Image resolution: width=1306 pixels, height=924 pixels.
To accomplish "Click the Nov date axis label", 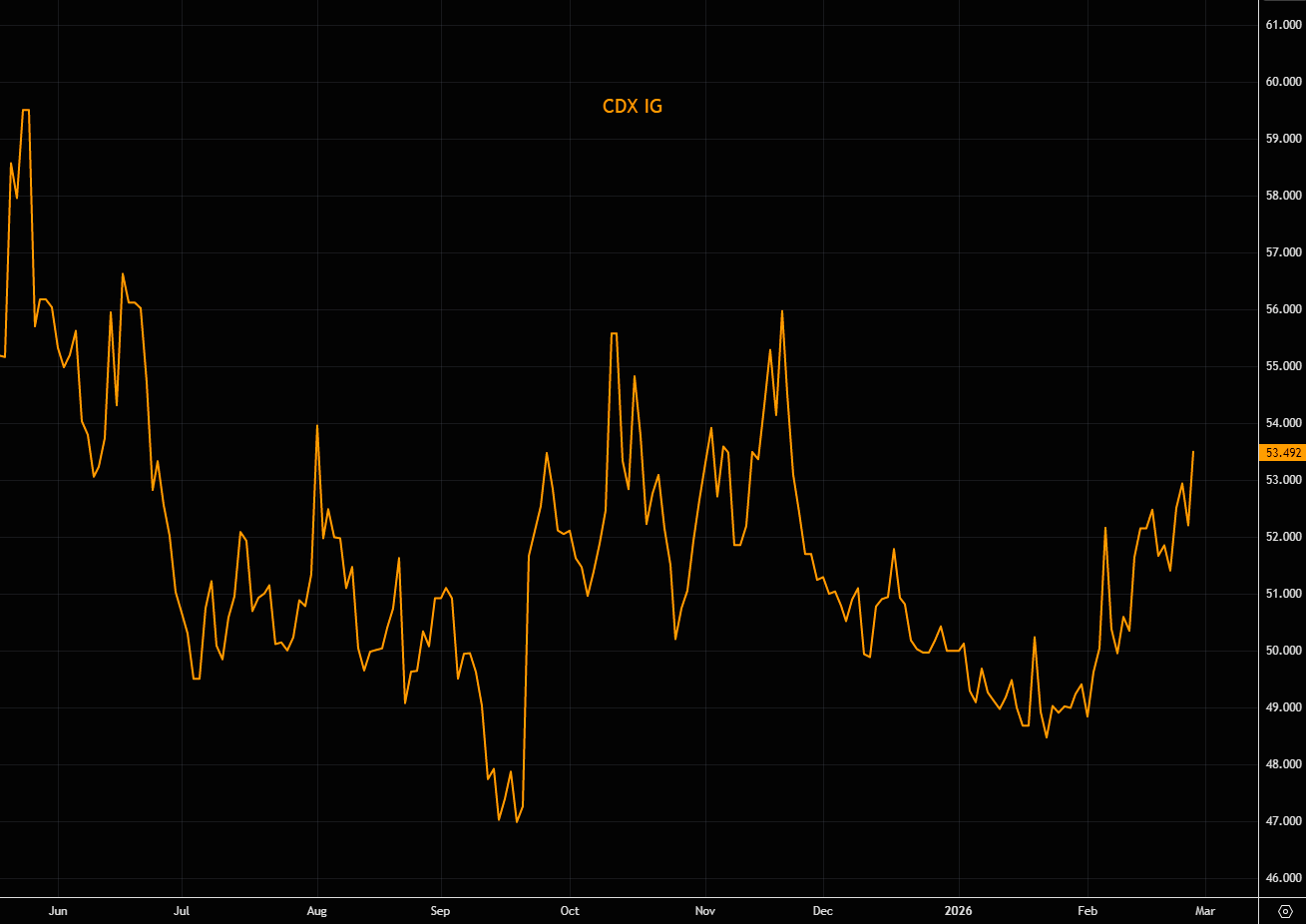I will [705, 911].
